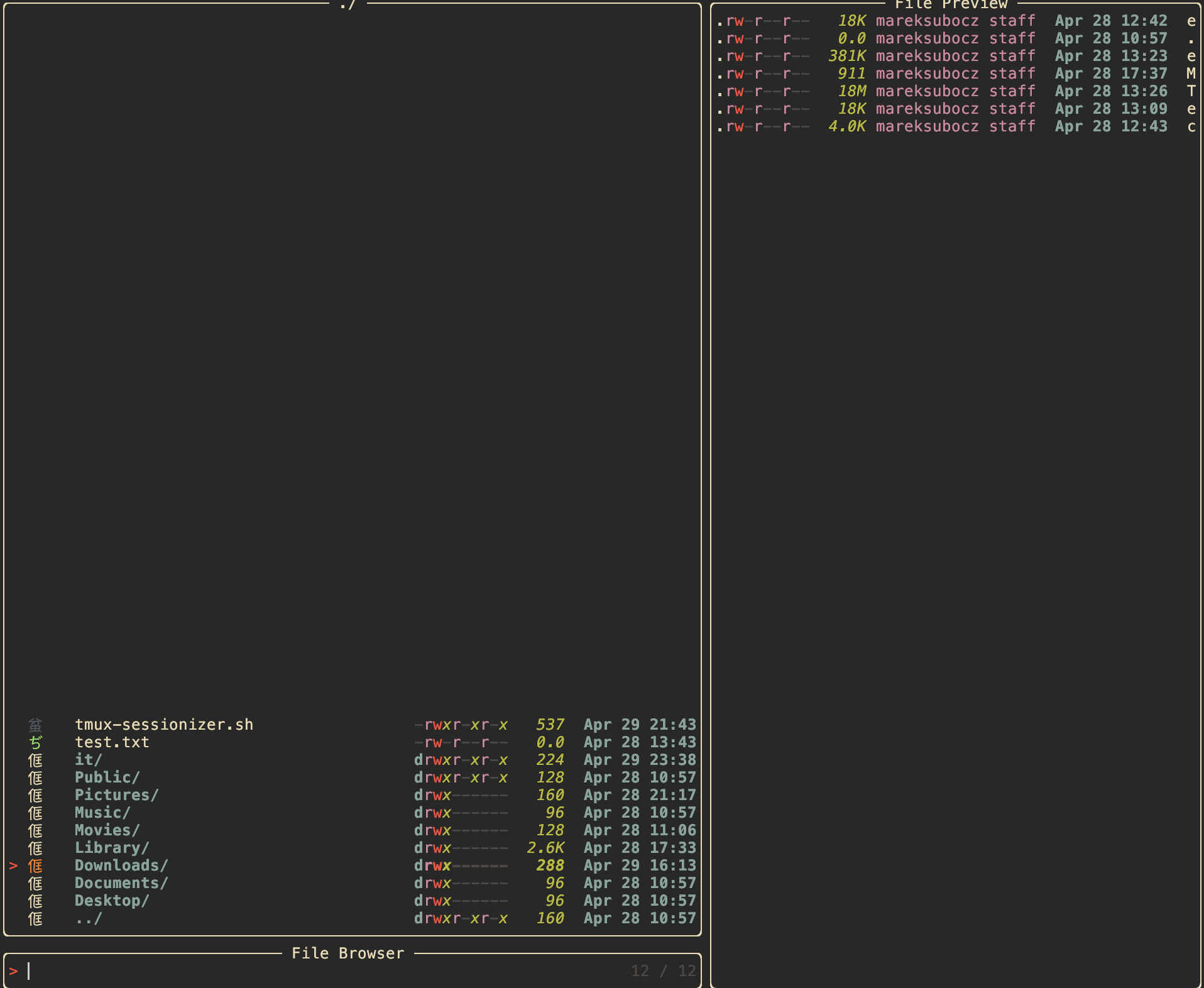
Task: Click the File Browser panel label
Action: pos(348,953)
